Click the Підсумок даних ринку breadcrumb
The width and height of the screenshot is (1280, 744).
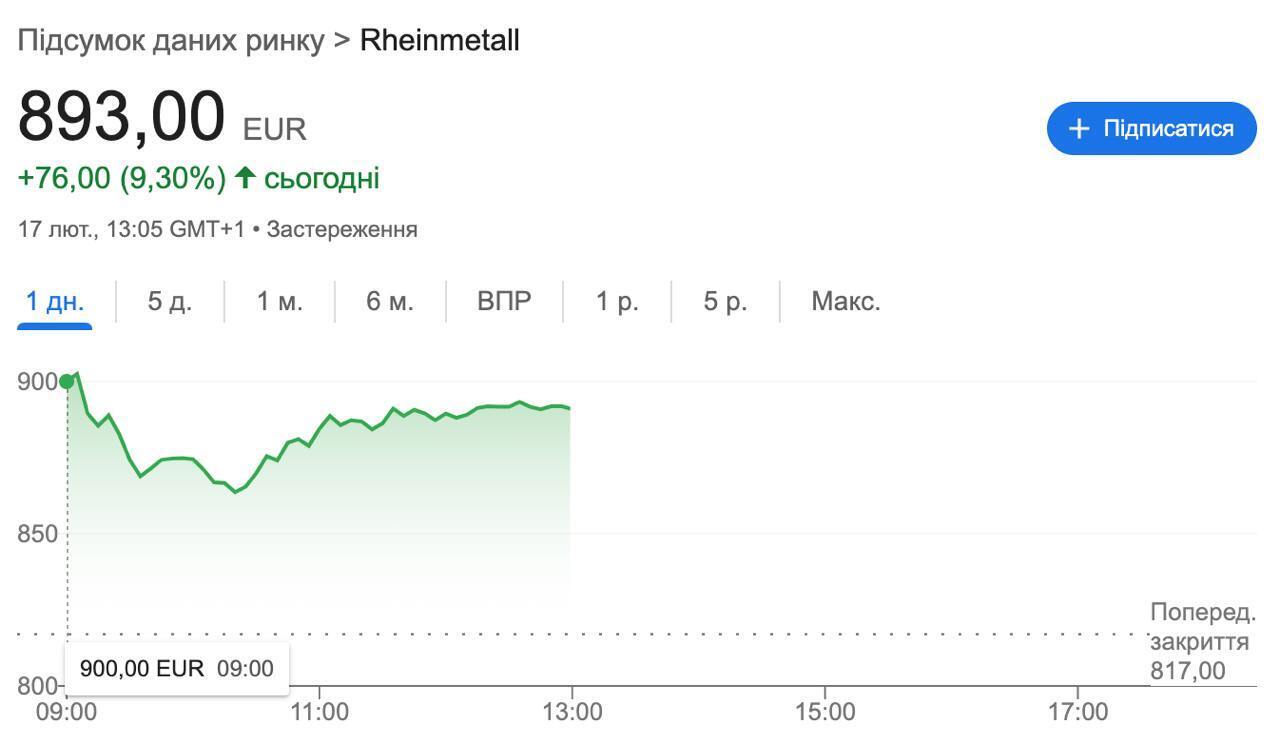pyautogui.click(x=171, y=41)
